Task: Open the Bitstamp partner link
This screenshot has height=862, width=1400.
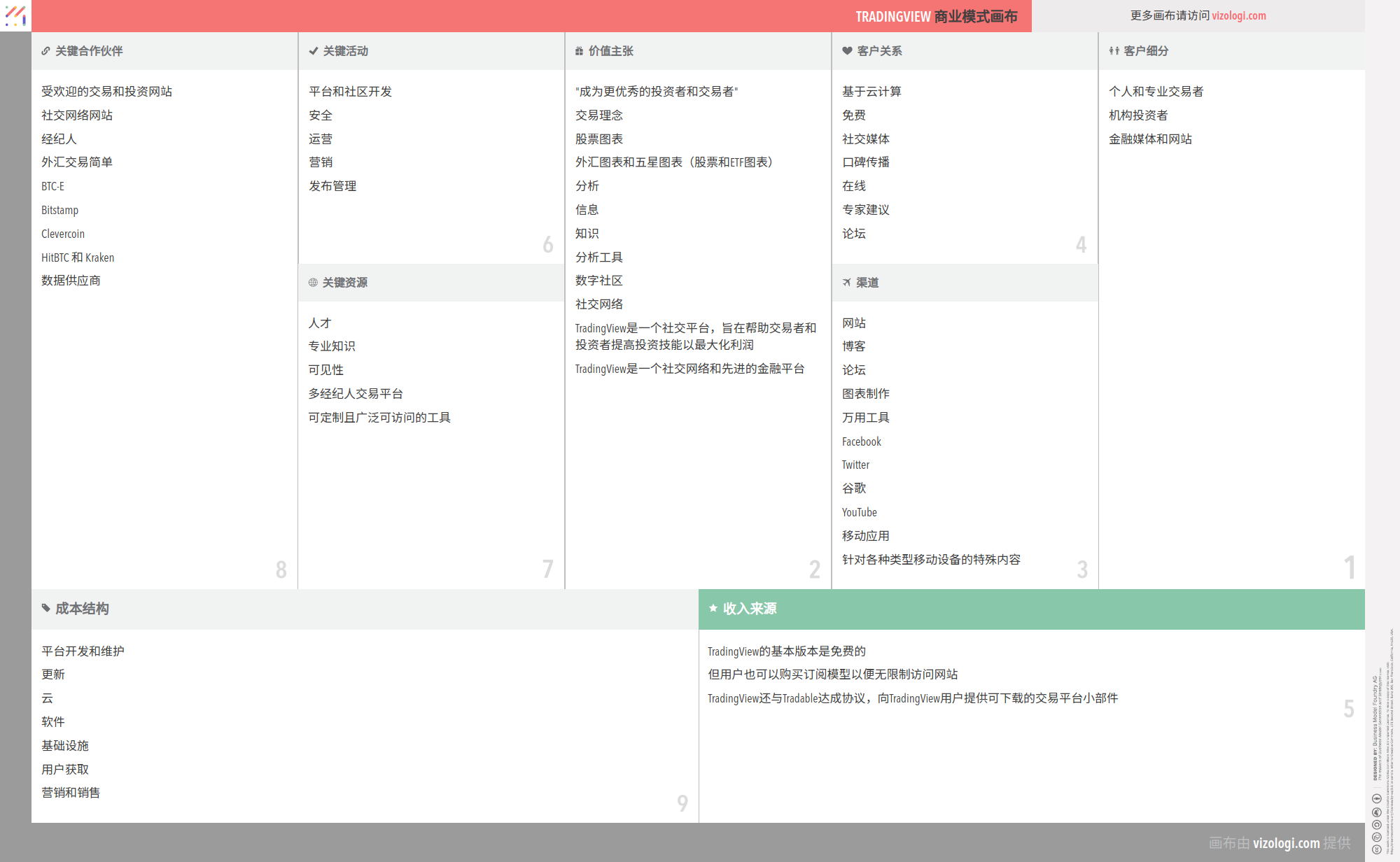Action: coord(59,209)
